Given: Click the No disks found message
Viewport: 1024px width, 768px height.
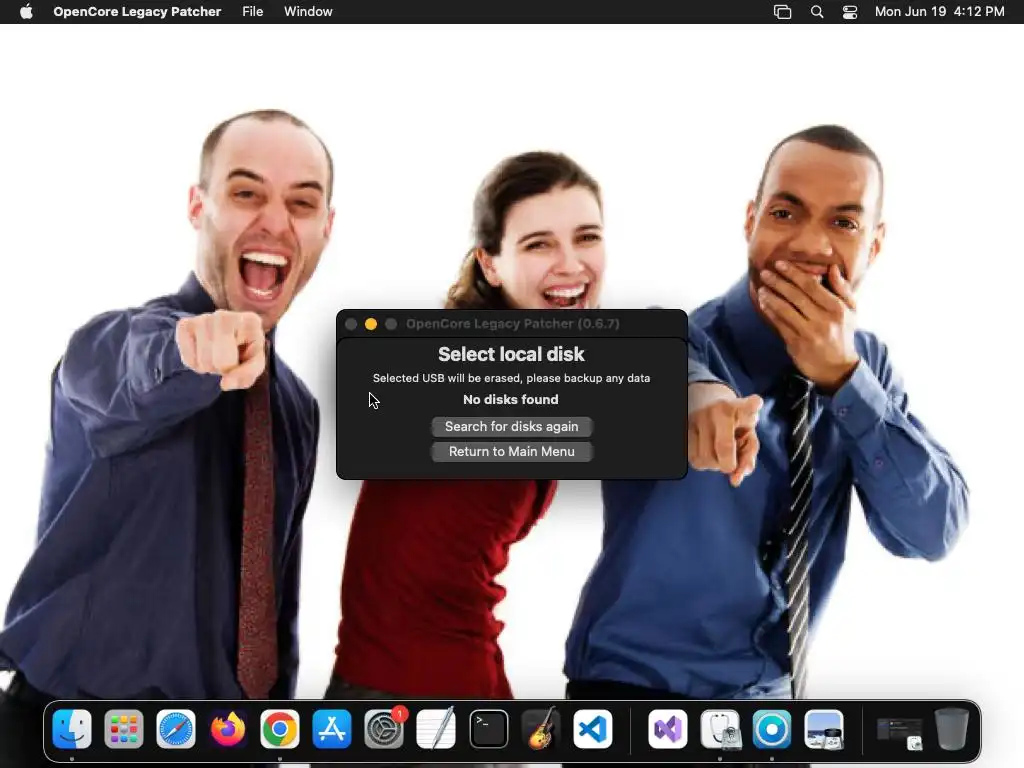Looking at the screenshot, I should click(511, 399).
